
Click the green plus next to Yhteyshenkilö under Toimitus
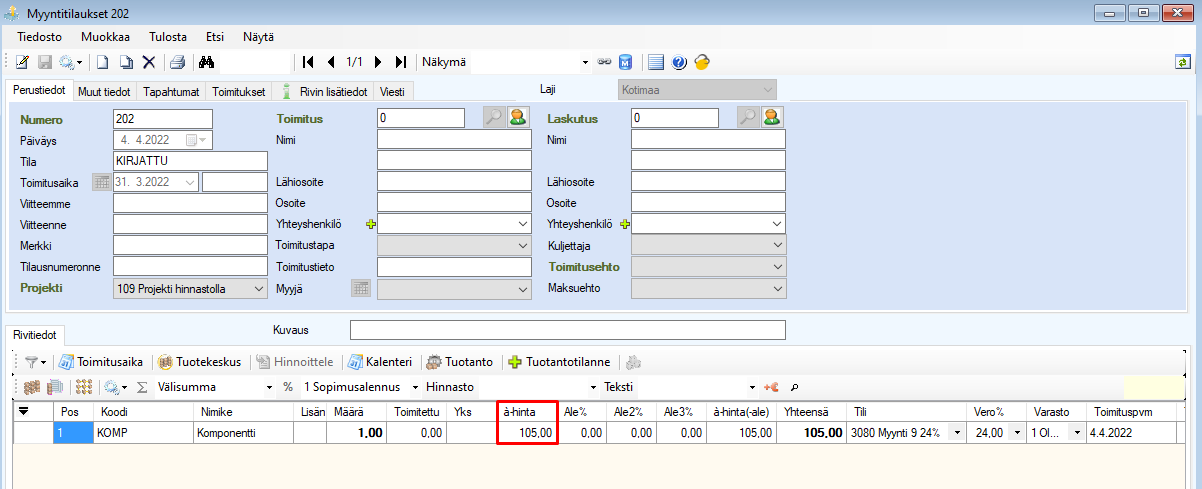[x=370, y=224]
